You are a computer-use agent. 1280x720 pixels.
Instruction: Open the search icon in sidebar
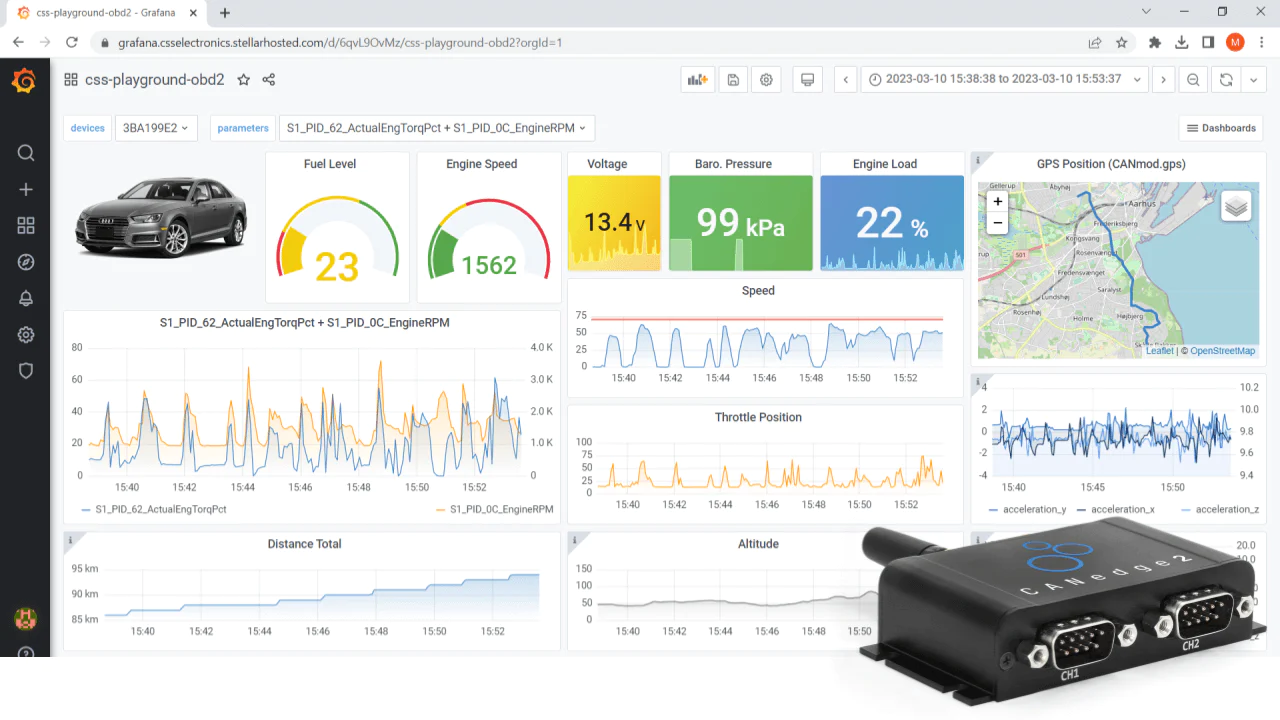click(x=26, y=153)
